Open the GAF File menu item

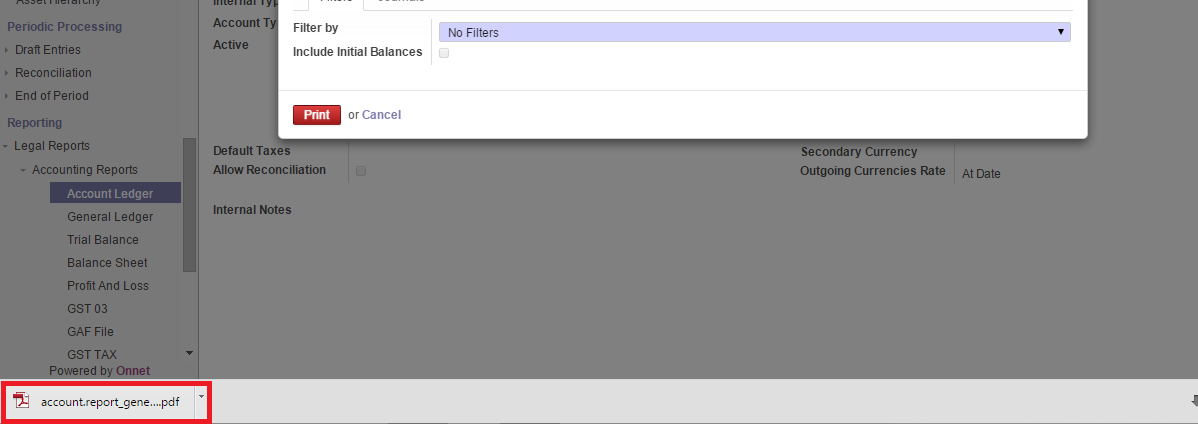click(x=90, y=332)
